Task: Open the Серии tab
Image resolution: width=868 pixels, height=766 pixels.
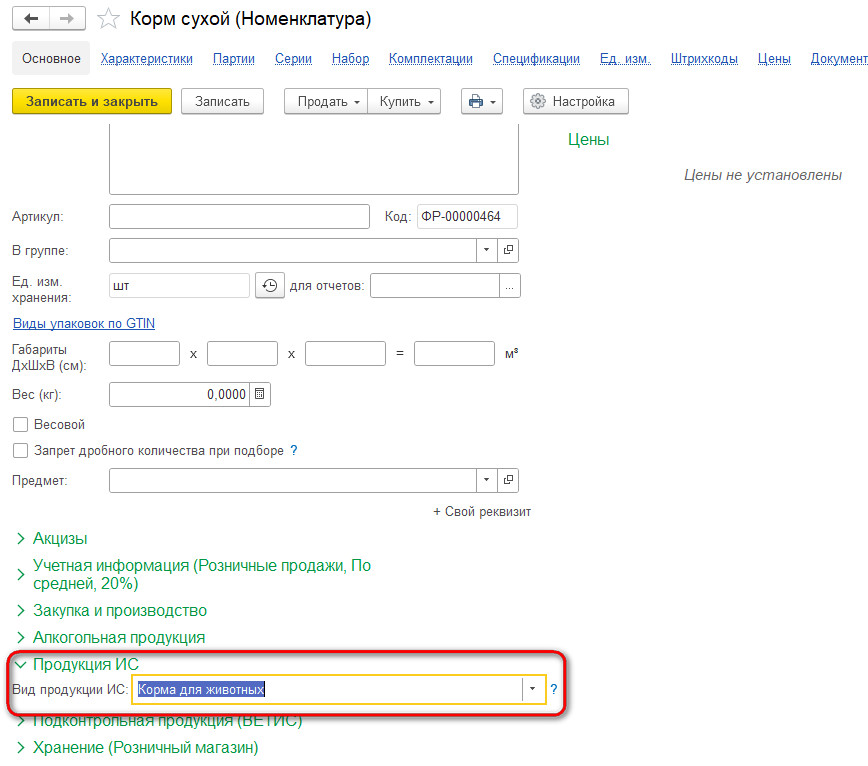Action: pyautogui.click(x=293, y=59)
